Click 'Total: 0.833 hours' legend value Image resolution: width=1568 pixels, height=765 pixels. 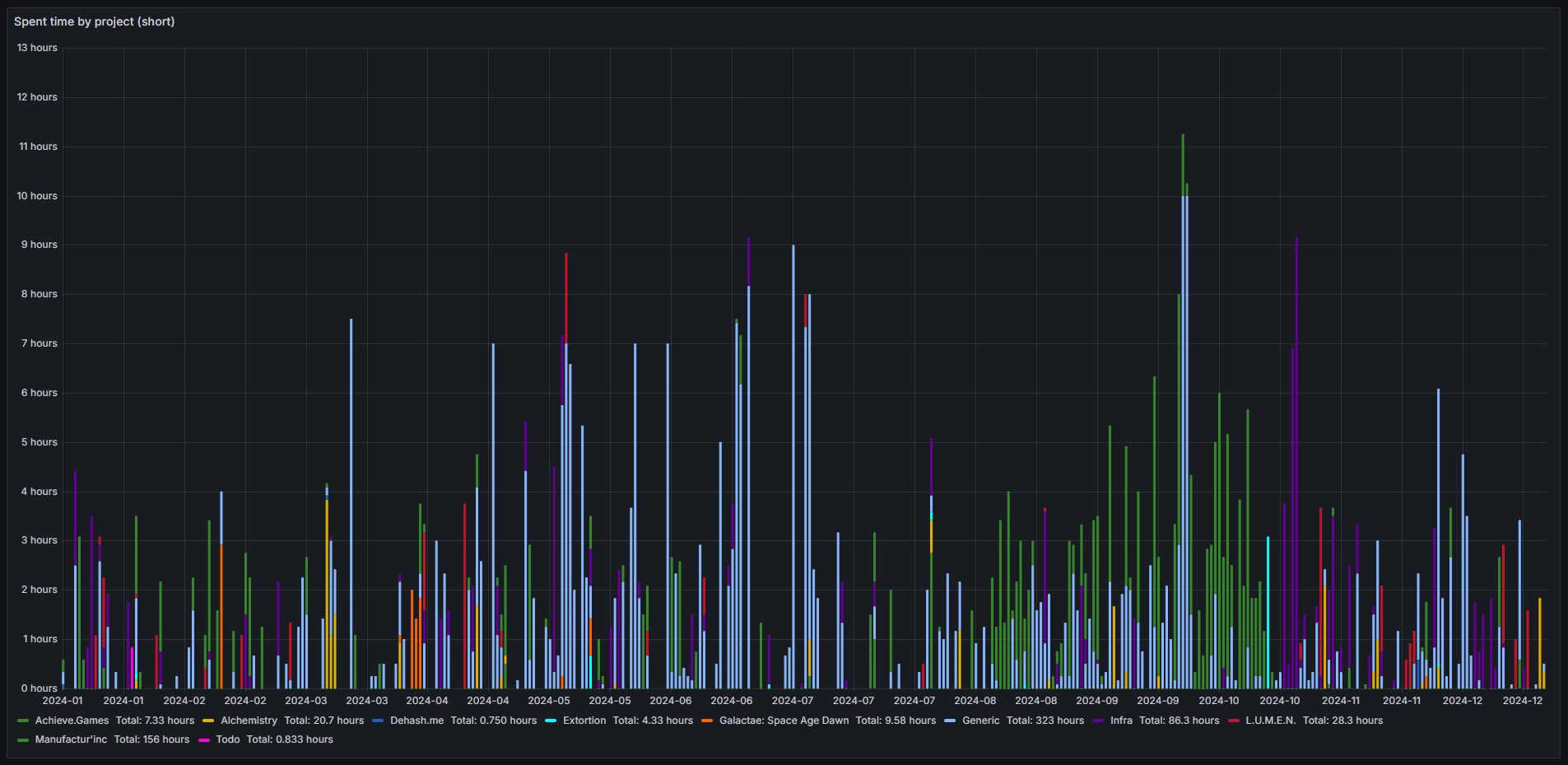(290, 739)
